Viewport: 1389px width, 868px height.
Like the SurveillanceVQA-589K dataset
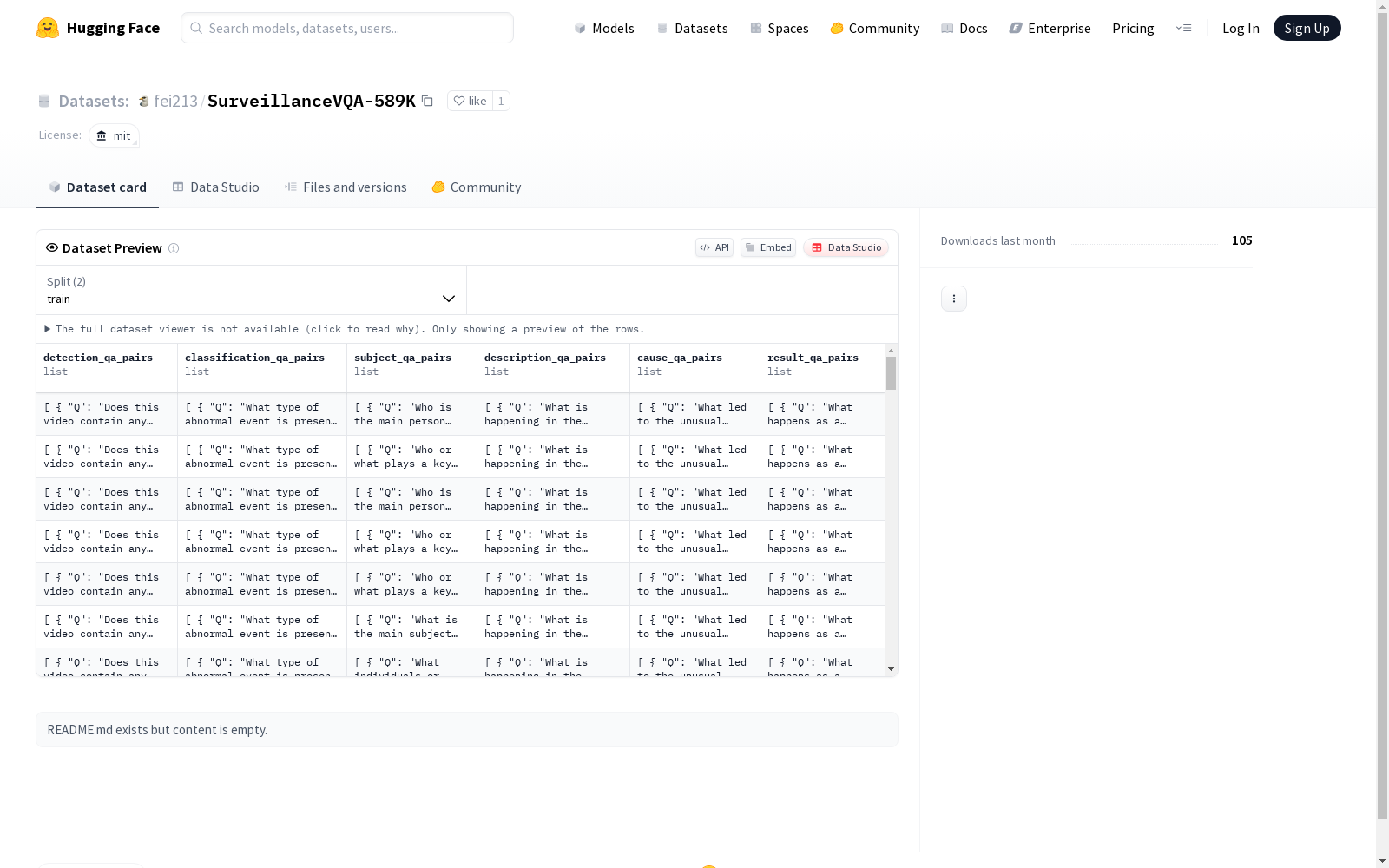coord(471,101)
